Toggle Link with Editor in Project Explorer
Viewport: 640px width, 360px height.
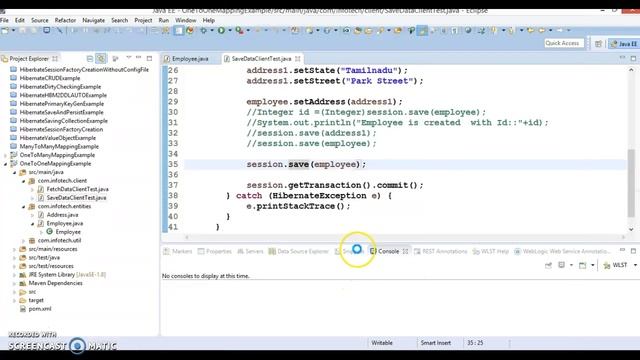(101, 59)
